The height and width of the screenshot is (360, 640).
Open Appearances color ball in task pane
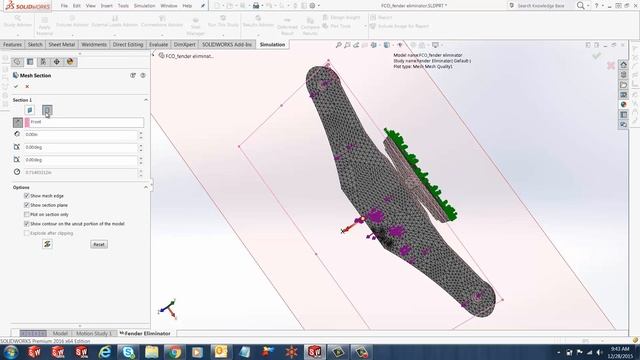[623, 105]
